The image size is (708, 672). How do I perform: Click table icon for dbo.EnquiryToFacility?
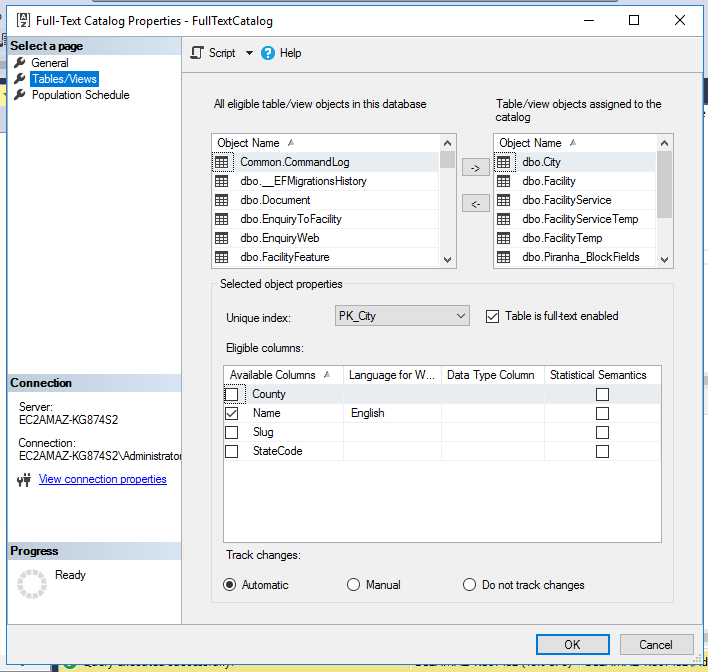[222, 219]
